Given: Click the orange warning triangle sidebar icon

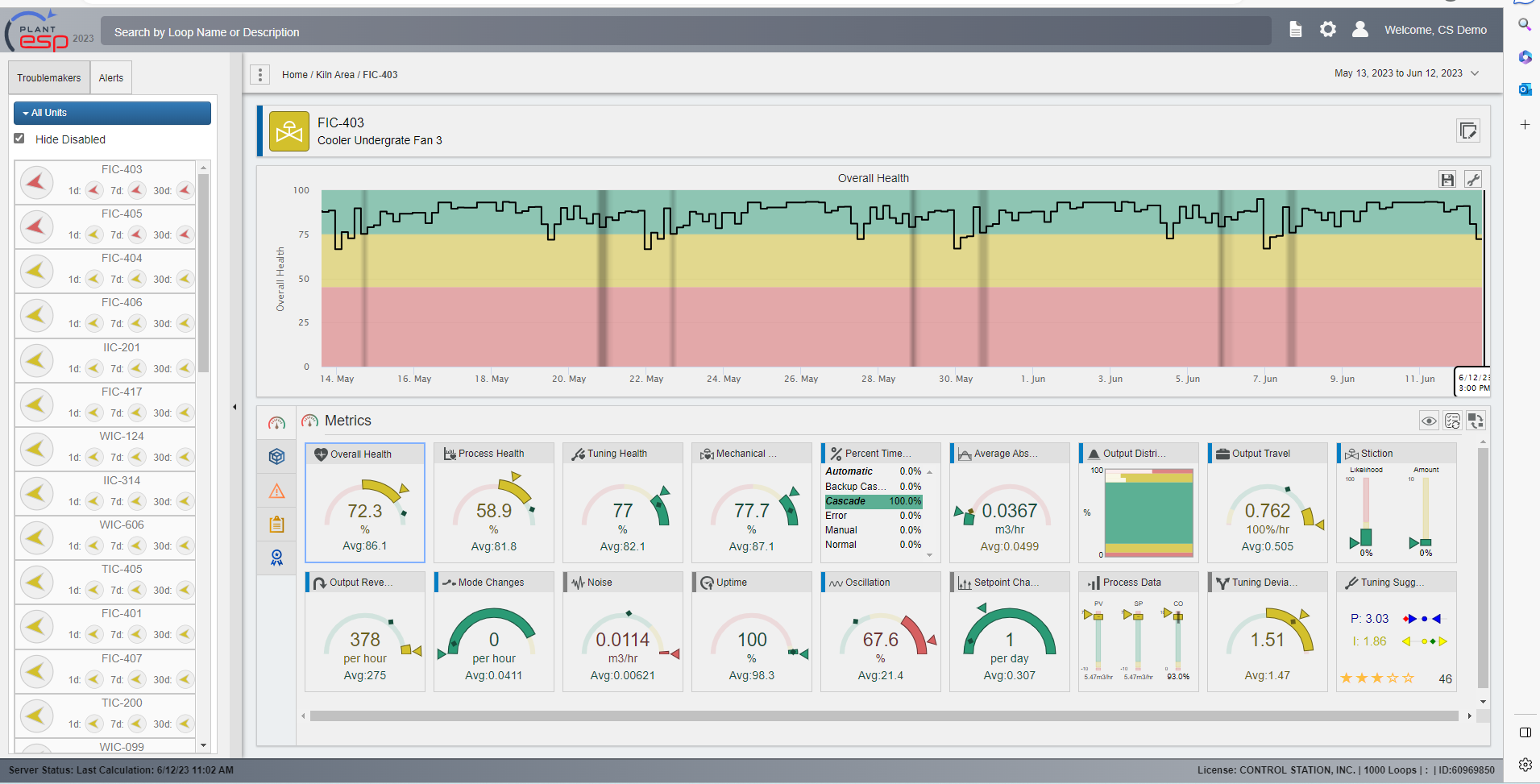Looking at the screenshot, I should (276, 490).
